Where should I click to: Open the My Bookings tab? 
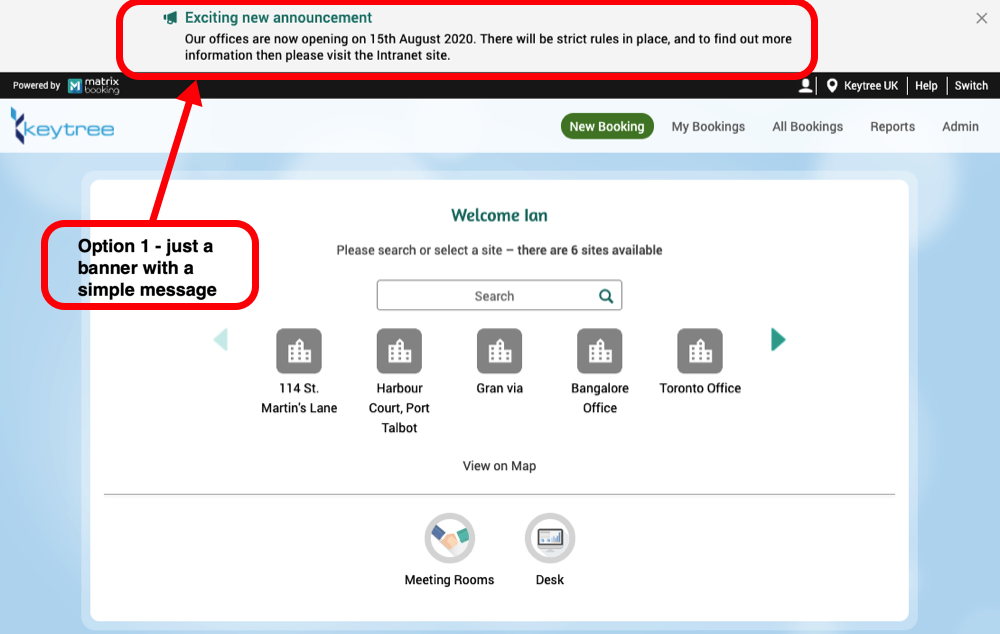click(708, 127)
